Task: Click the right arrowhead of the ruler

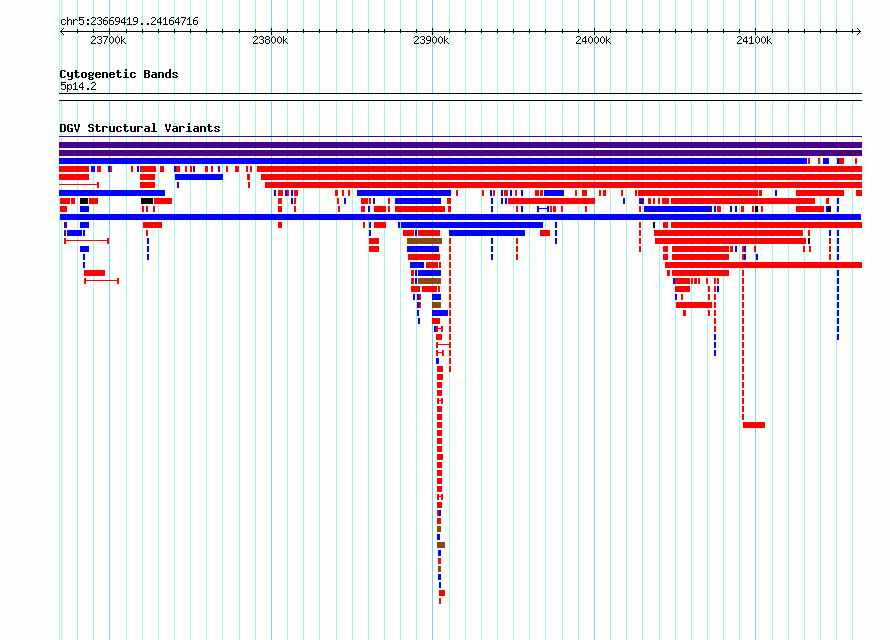Action: click(858, 31)
